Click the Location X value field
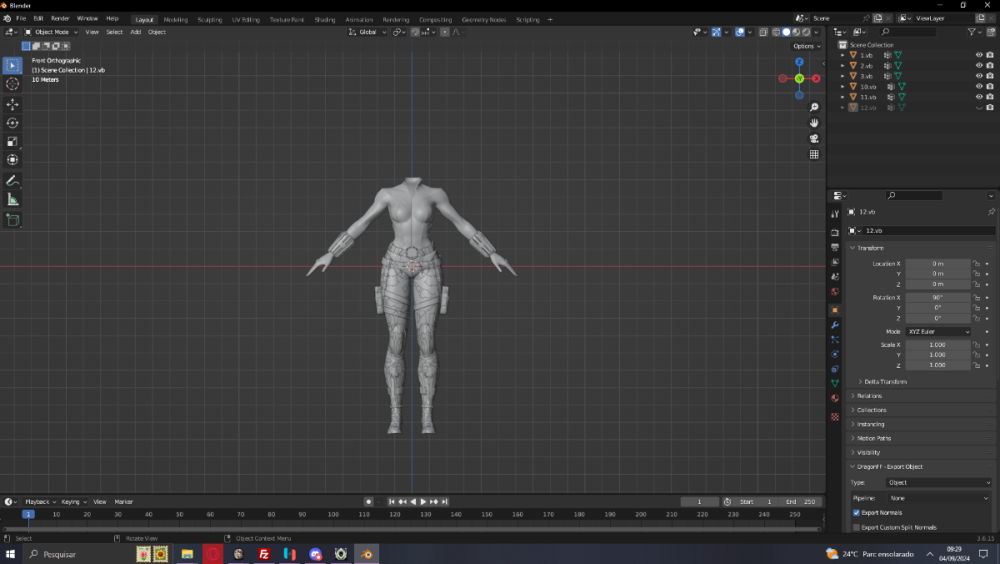This screenshot has height=564, width=1000. point(938,263)
